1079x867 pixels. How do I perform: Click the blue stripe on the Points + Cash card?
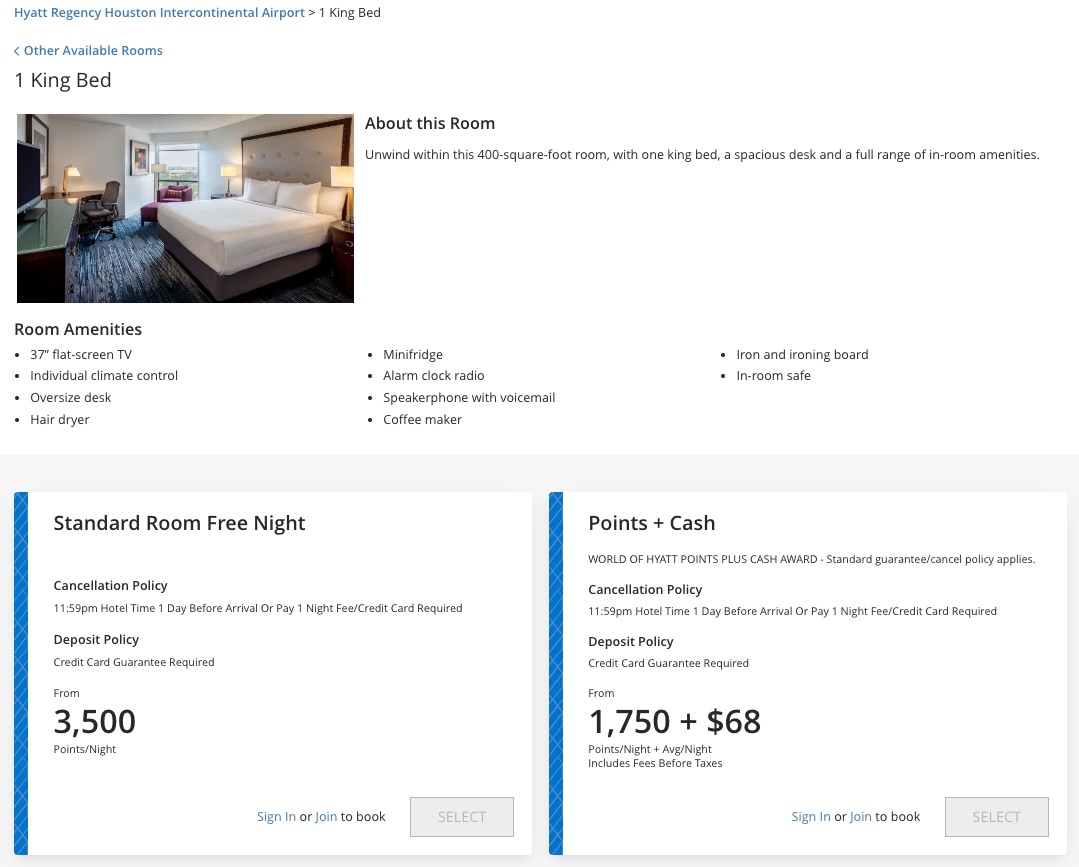click(556, 673)
